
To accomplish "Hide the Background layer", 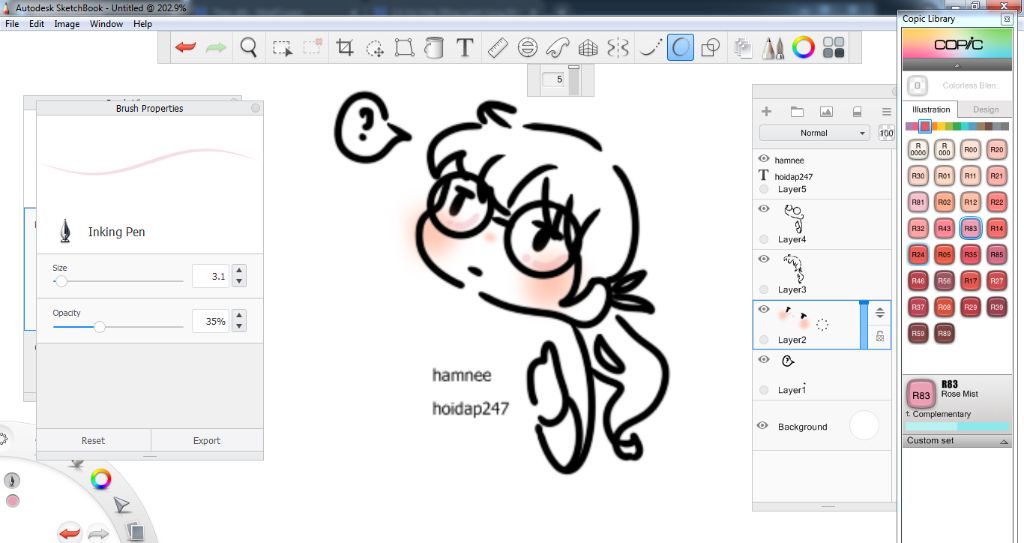I will click(x=762, y=425).
